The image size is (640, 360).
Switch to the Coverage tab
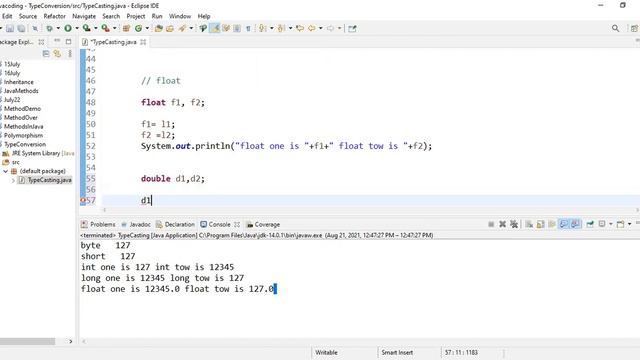coord(263,224)
